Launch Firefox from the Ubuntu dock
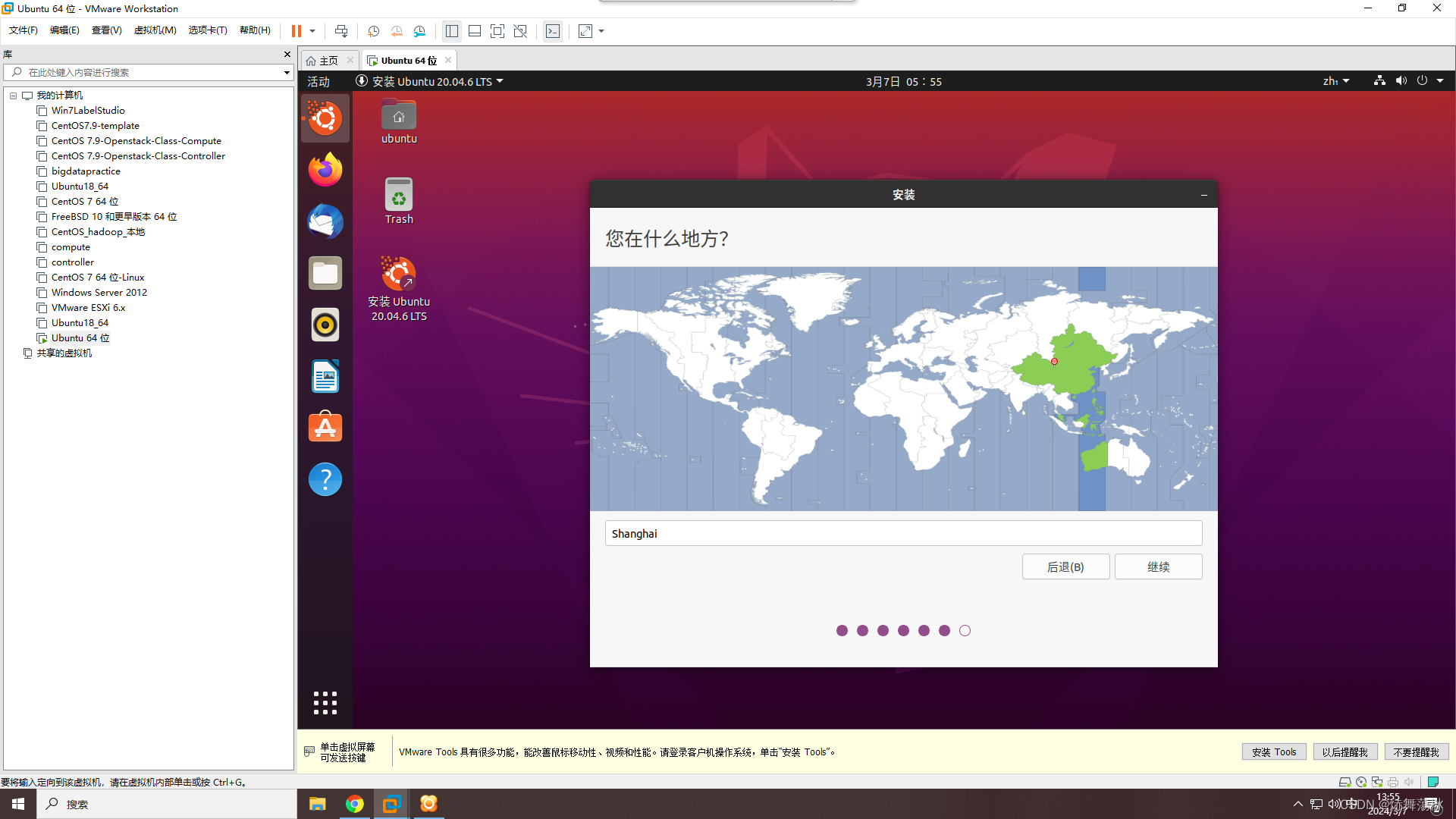This screenshot has width=1456, height=819. [325, 170]
